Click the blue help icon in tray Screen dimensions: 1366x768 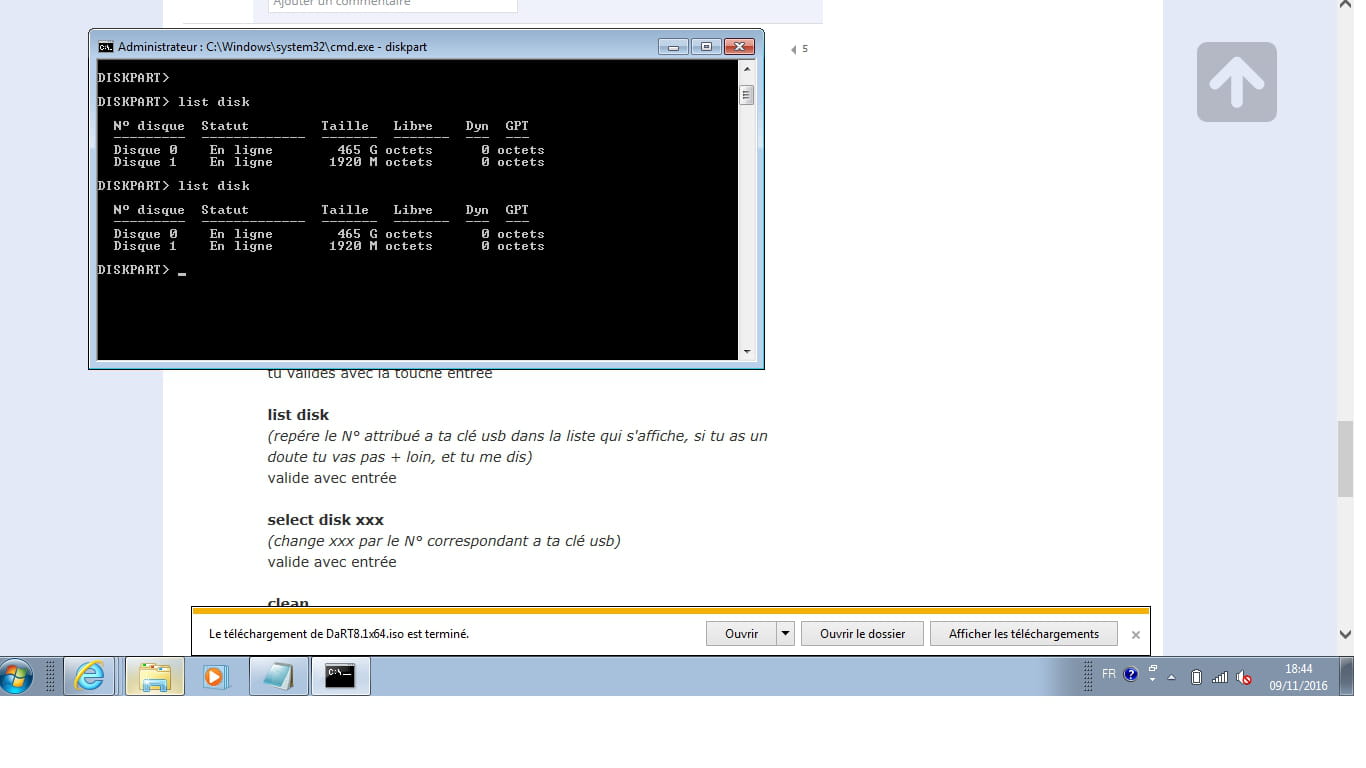1131,675
